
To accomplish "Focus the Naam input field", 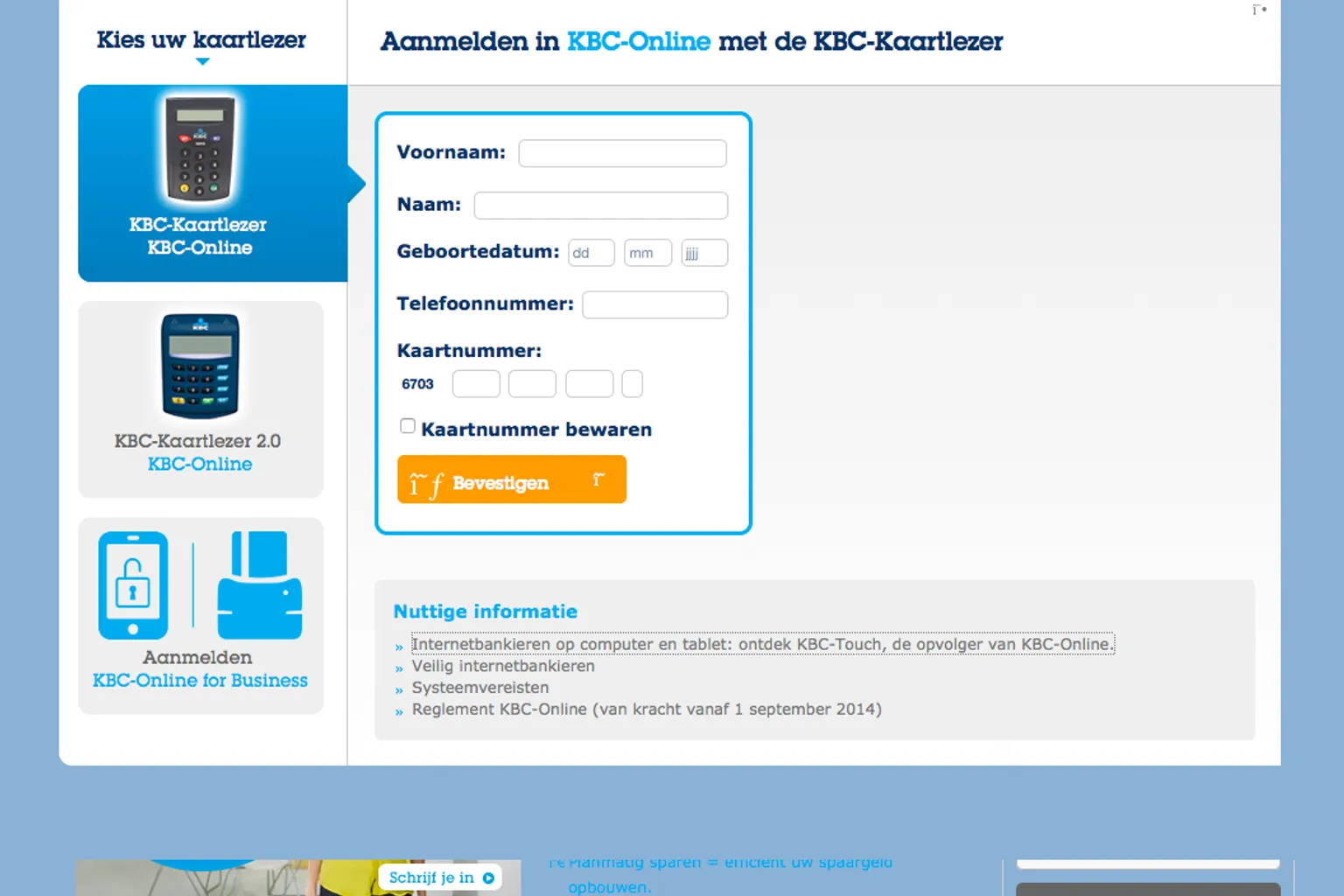I will (x=601, y=206).
